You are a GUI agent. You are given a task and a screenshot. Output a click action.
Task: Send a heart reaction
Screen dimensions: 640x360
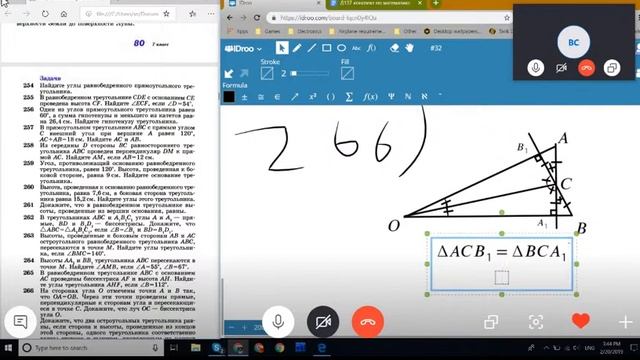[x=580, y=321]
